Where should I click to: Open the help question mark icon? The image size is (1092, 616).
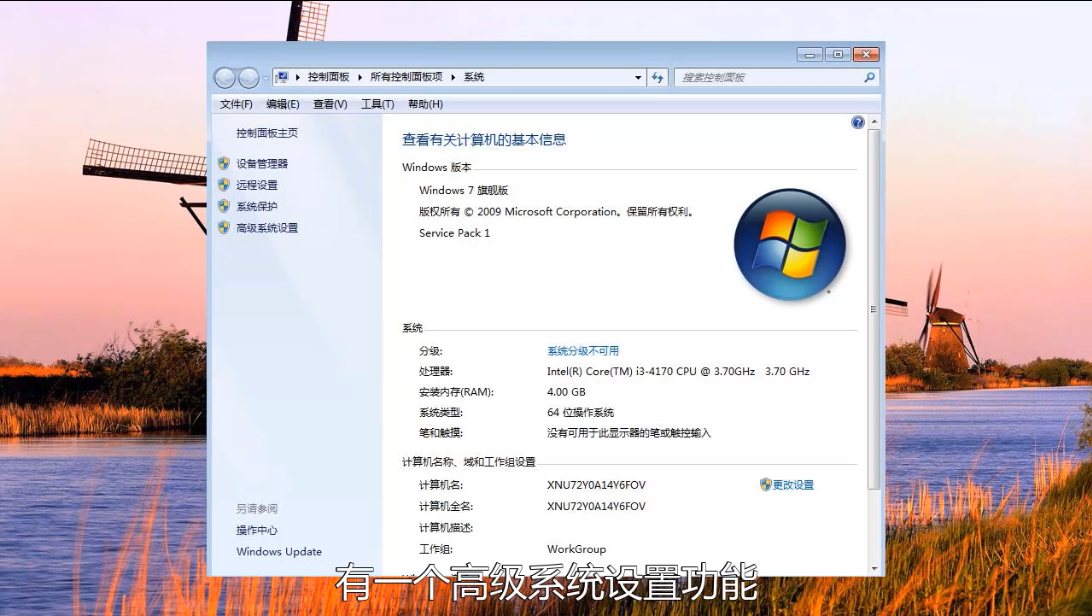pyautogui.click(x=858, y=123)
